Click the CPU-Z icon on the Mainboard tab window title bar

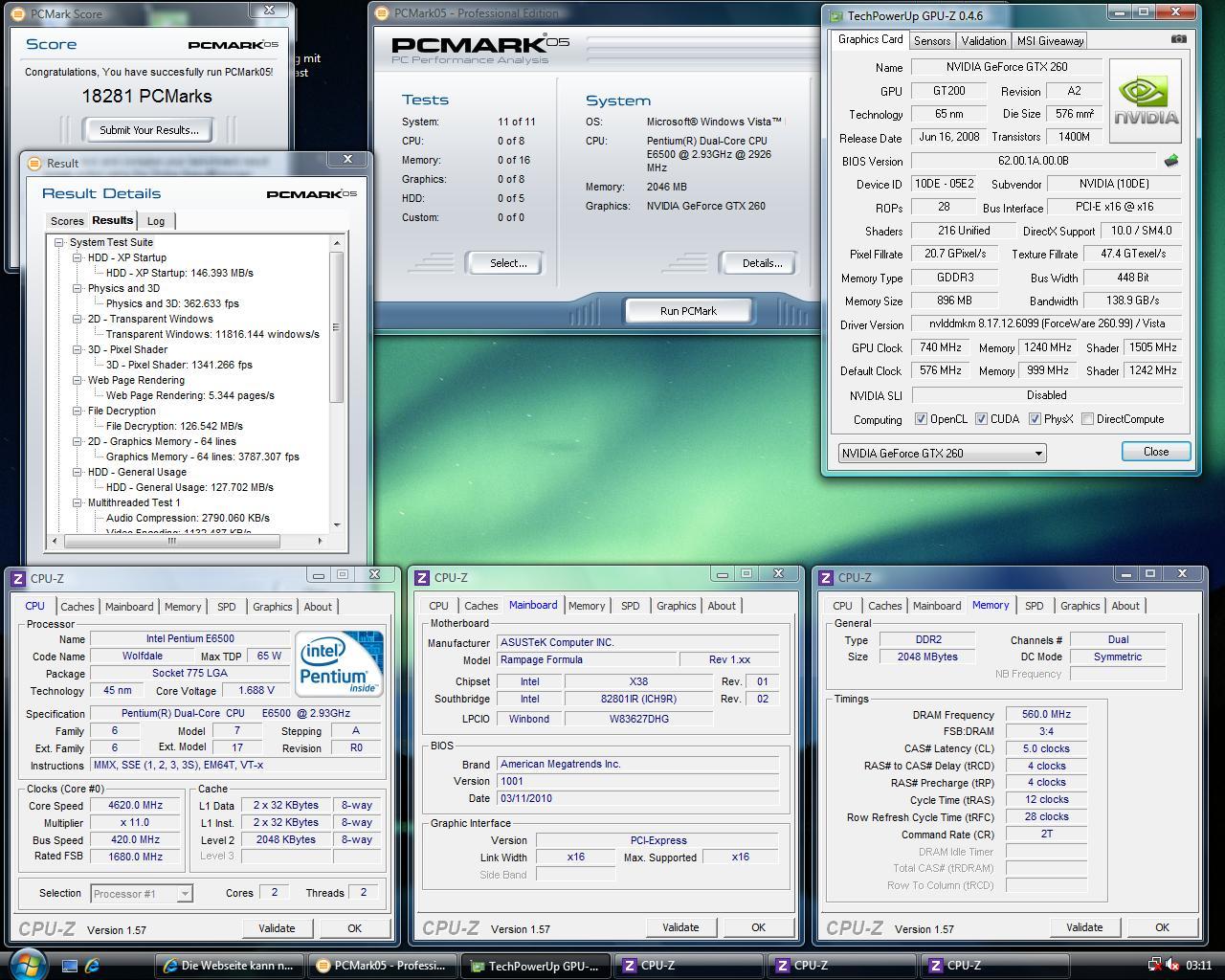[422, 577]
